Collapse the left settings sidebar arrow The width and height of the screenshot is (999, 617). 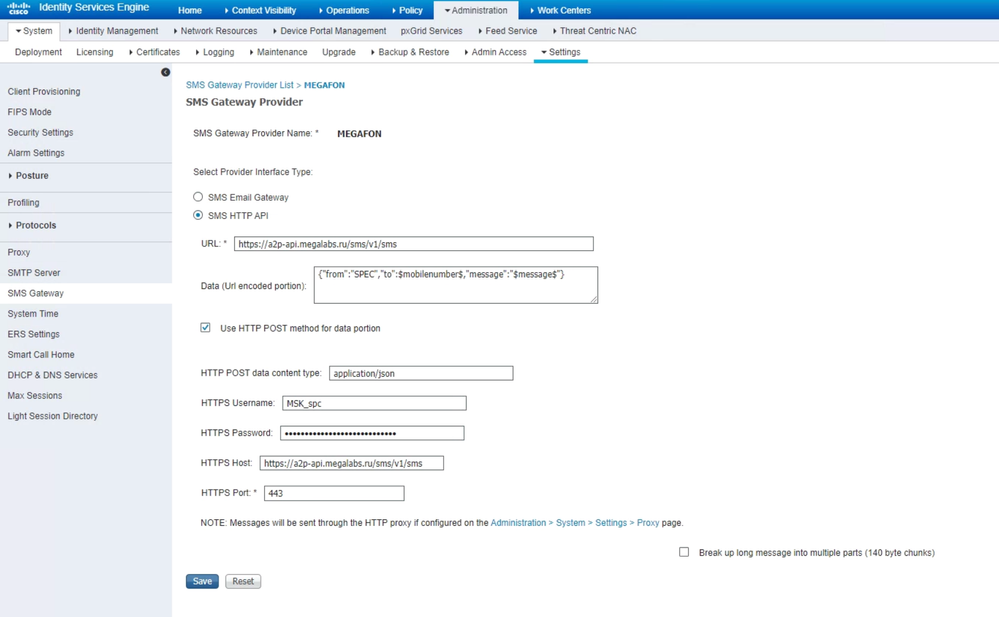(166, 72)
